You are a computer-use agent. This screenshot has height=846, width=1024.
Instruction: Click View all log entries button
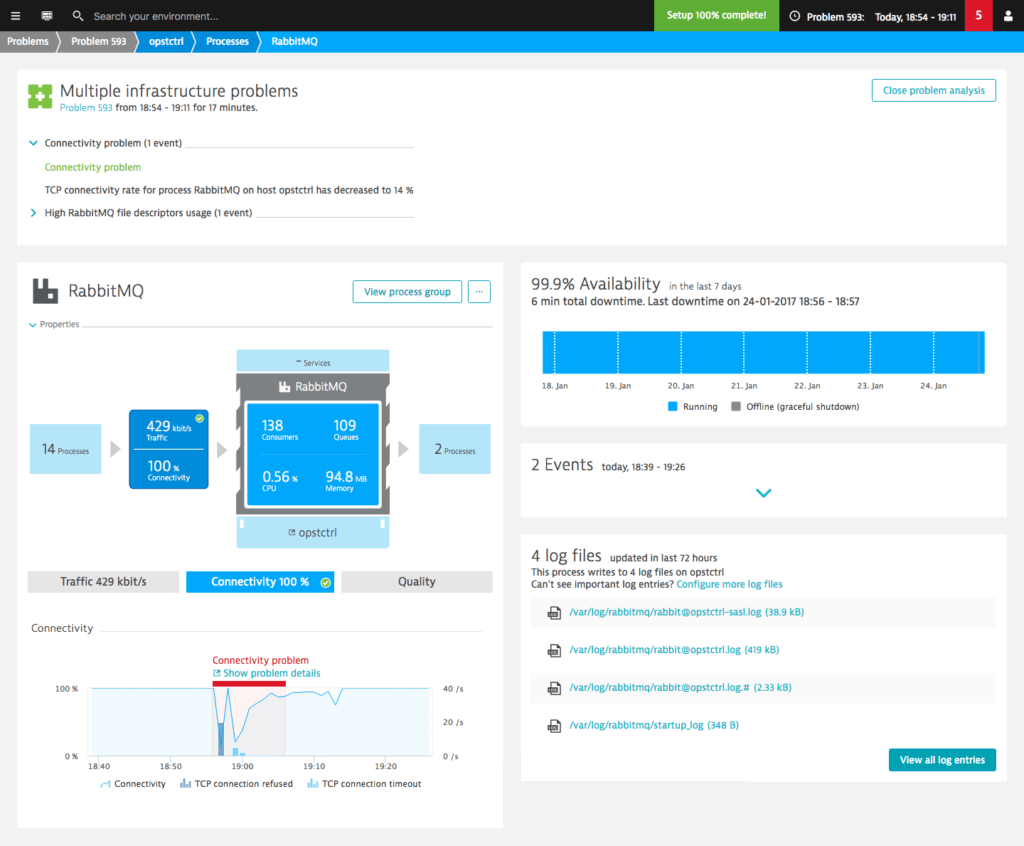pyautogui.click(x=942, y=760)
